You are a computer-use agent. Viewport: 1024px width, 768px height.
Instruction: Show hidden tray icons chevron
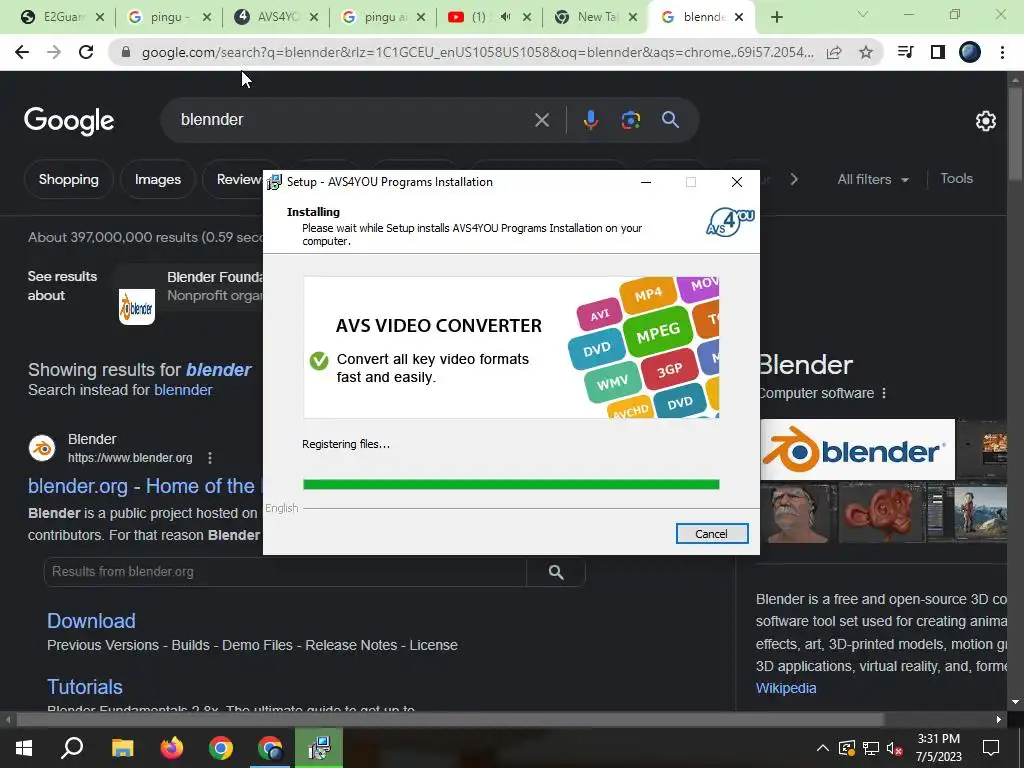coord(823,748)
